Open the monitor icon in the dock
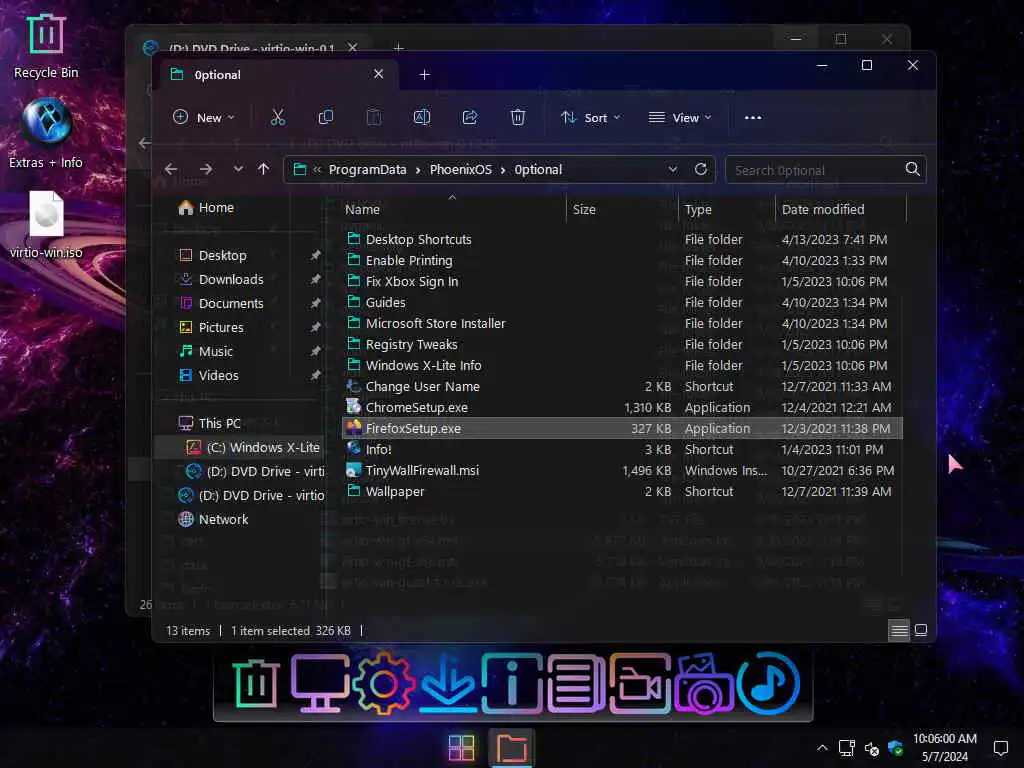Viewport: 1024px width, 768px height. [x=319, y=684]
